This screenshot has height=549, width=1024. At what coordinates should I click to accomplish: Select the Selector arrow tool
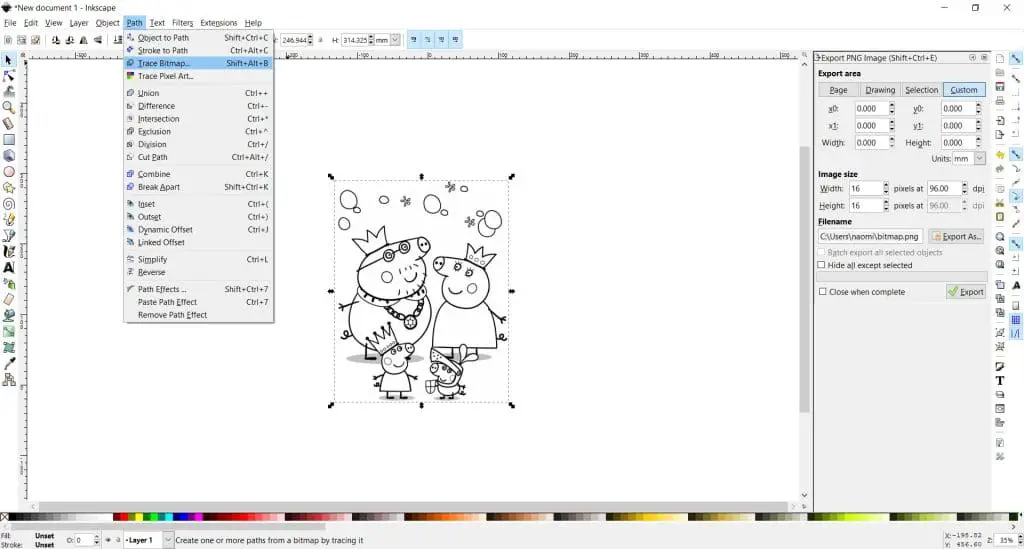click(8, 59)
